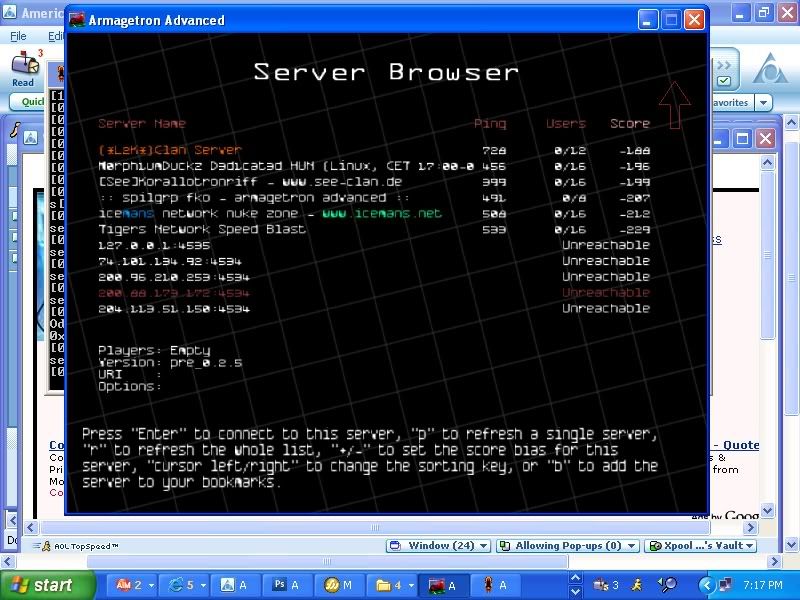Click the AOL outer vertical scrollbar up arrow
The width and height of the screenshot is (800, 600).
click(x=791, y=122)
